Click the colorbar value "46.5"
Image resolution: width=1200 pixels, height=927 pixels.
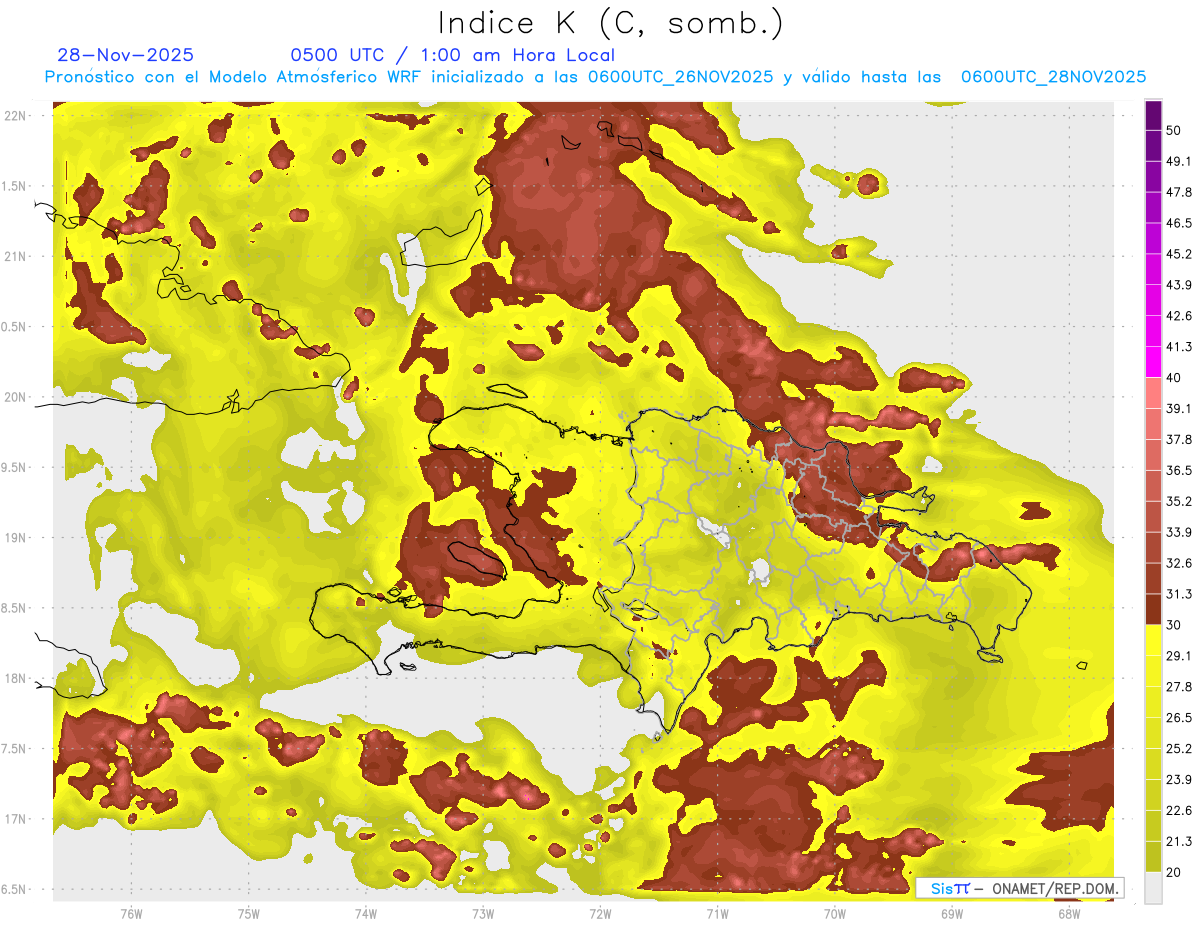coord(1179,223)
